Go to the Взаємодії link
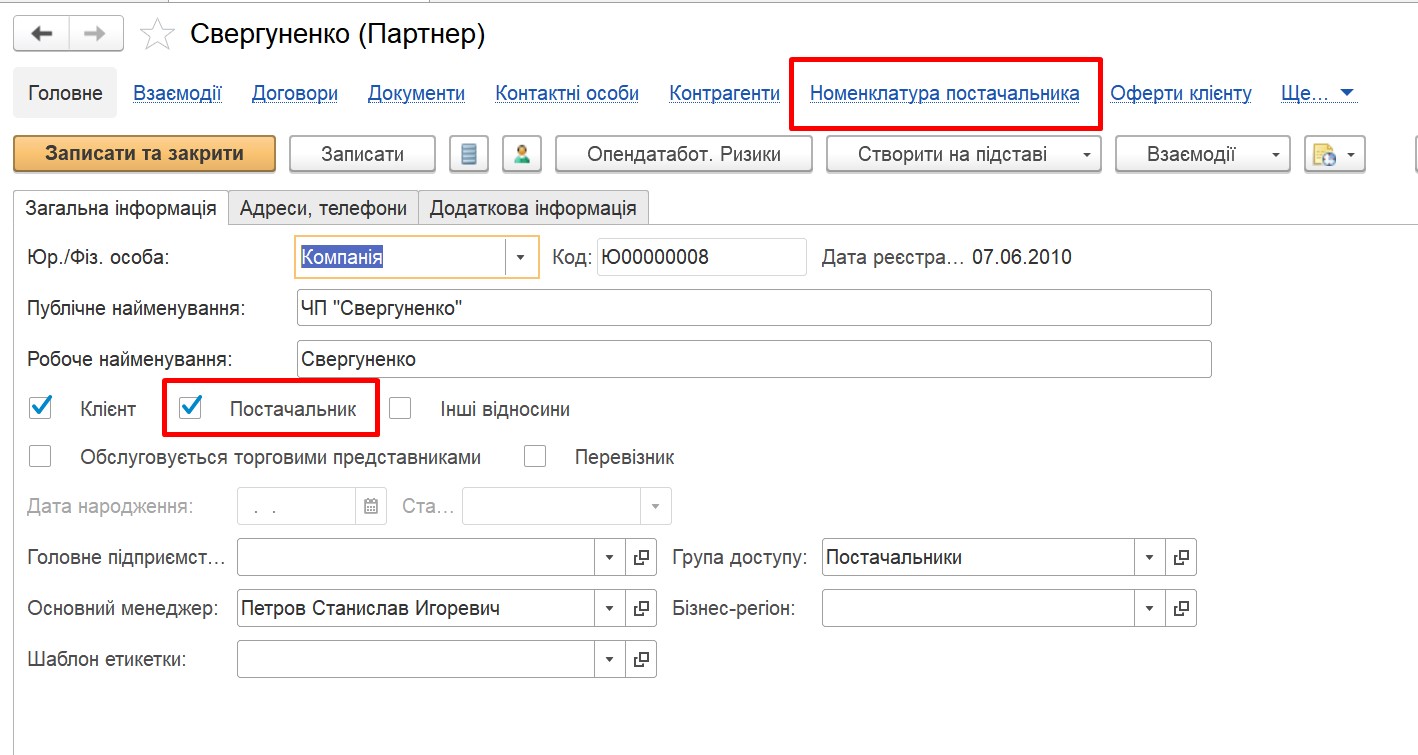 pyautogui.click(x=177, y=93)
